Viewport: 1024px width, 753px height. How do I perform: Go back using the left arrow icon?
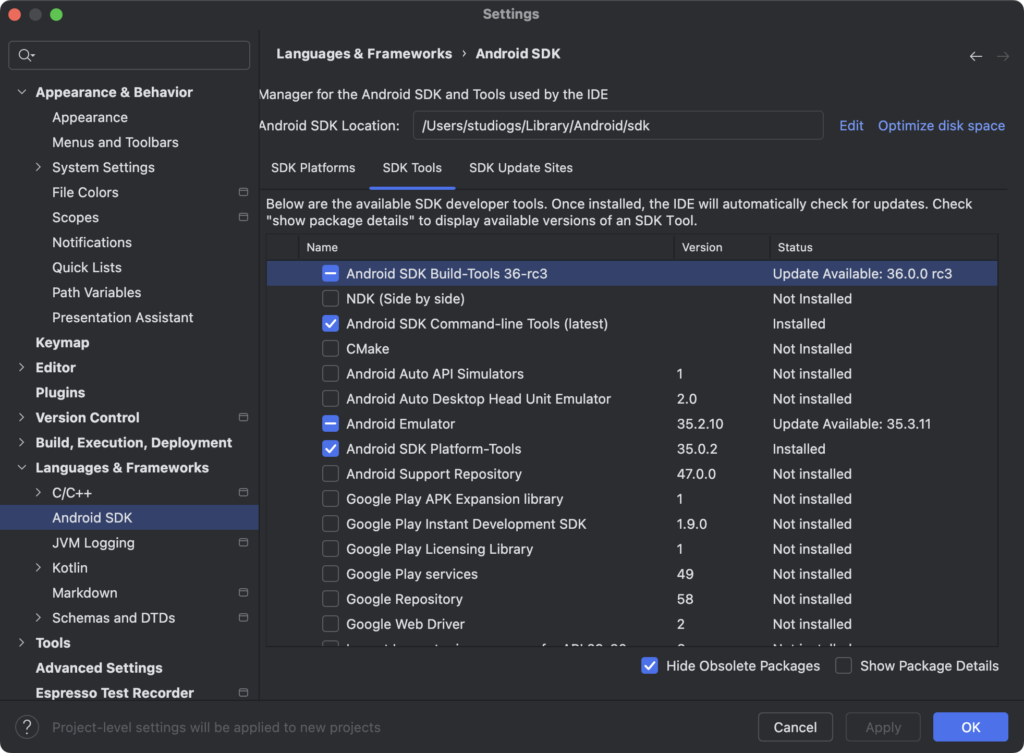coord(976,56)
